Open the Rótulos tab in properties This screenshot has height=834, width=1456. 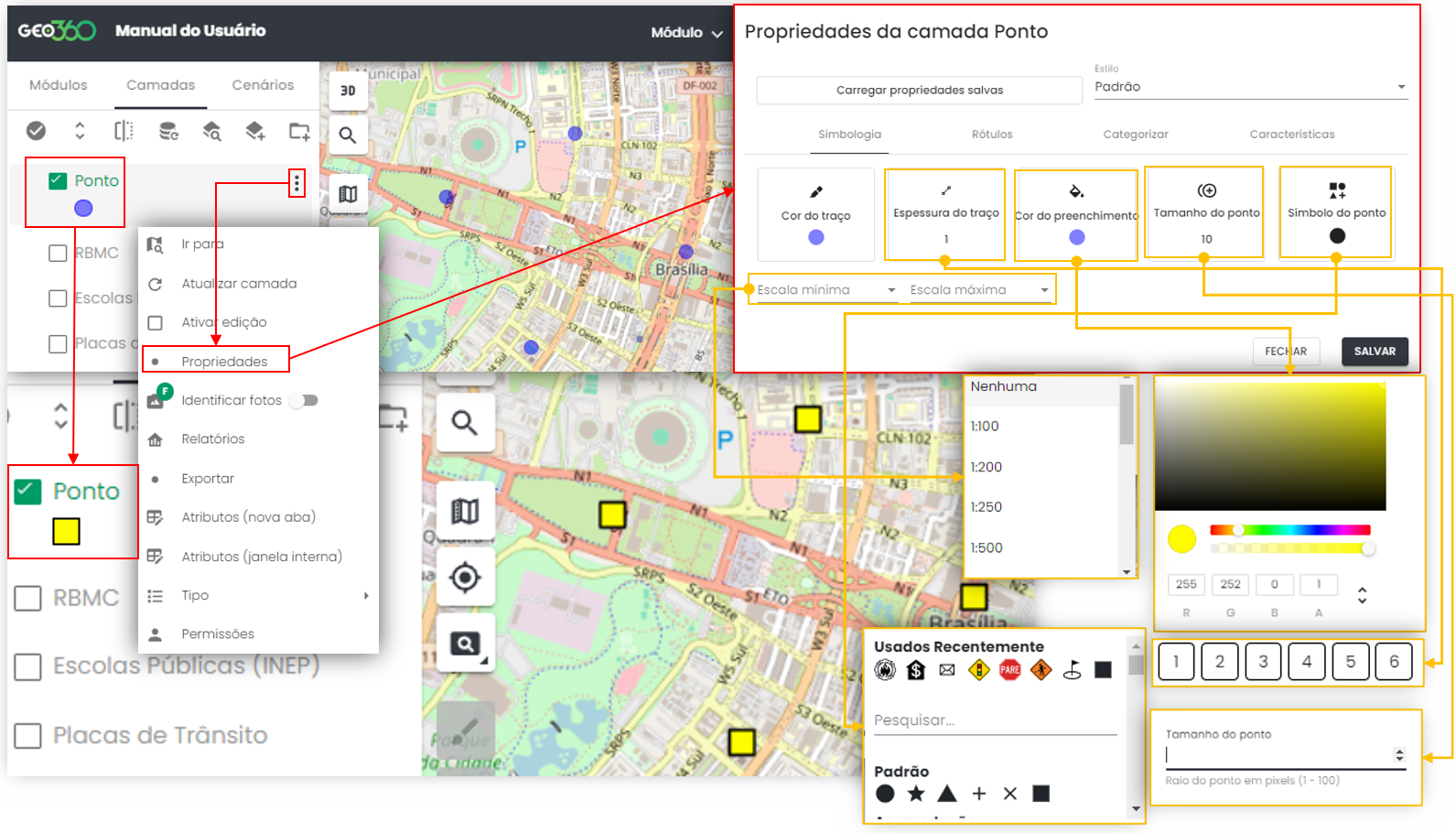(992, 135)
